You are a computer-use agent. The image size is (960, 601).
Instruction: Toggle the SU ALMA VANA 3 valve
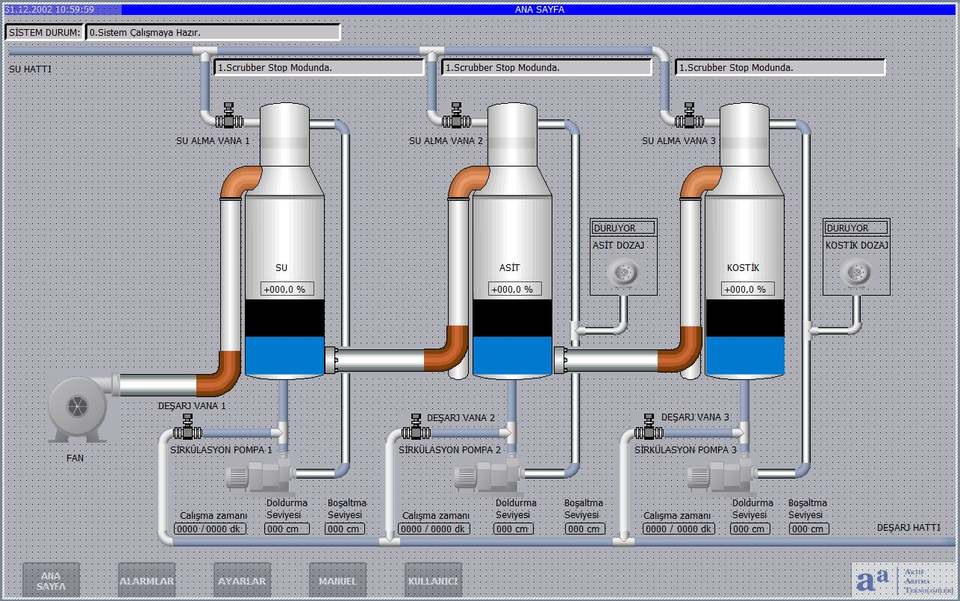(689, 117)
